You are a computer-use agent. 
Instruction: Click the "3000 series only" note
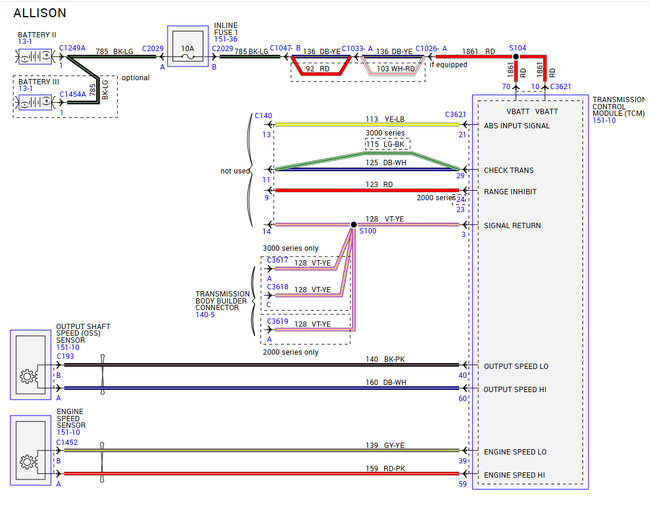tap(290, 248)
